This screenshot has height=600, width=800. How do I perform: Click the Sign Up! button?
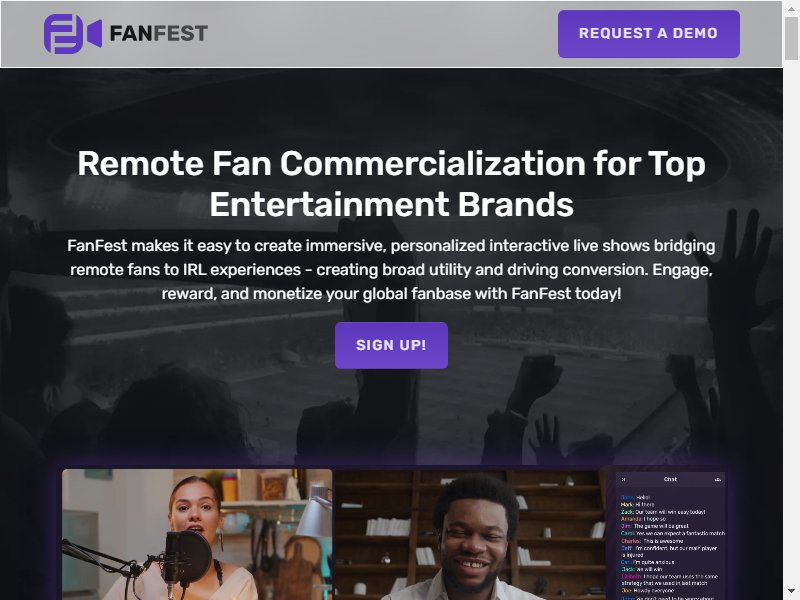pyautogui.click(x=391, y=345)
